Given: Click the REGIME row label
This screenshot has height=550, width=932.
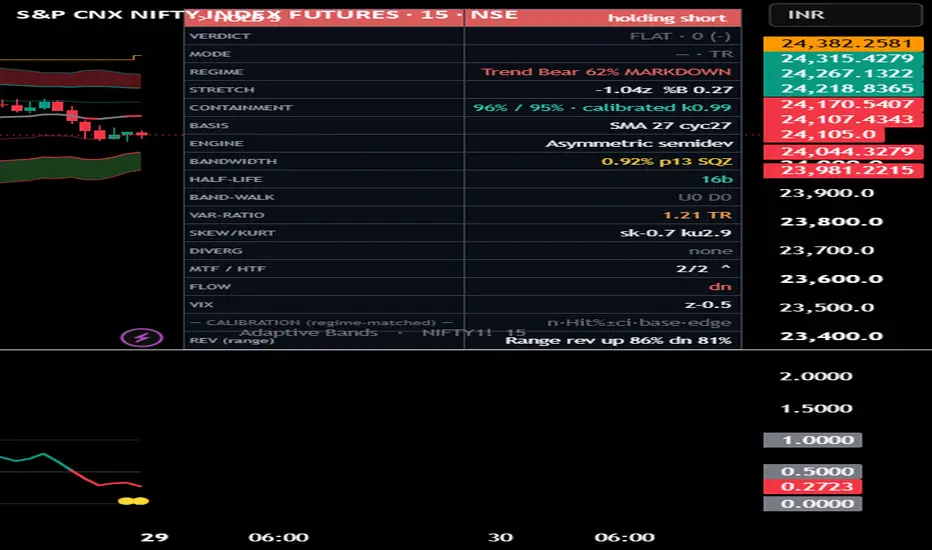Looking at the screenshot, I should coord(216,72).
